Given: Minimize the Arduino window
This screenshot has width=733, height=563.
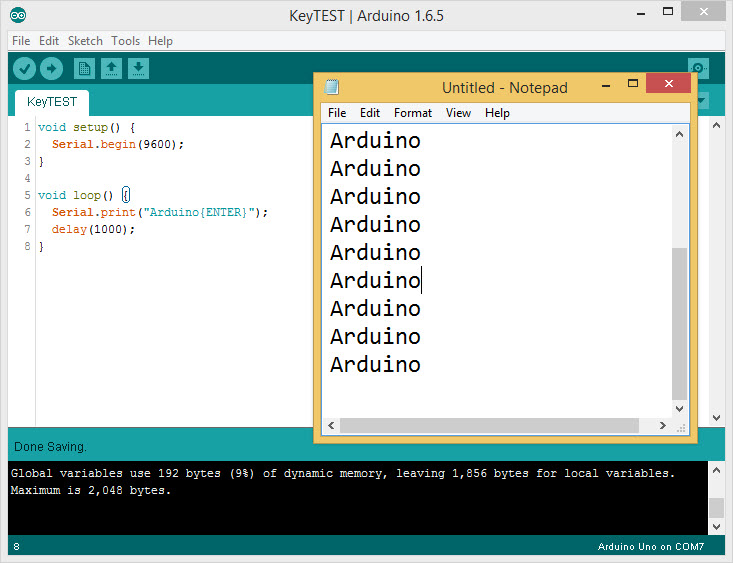Looking at the screenshot, I should [641, 14].
